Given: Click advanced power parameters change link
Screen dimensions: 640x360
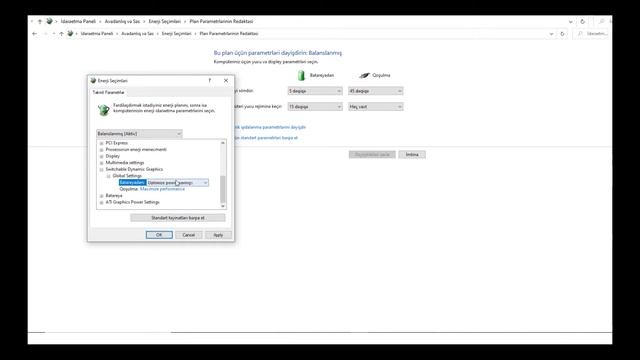Looking at the screenshot, I should click(270, 127).
